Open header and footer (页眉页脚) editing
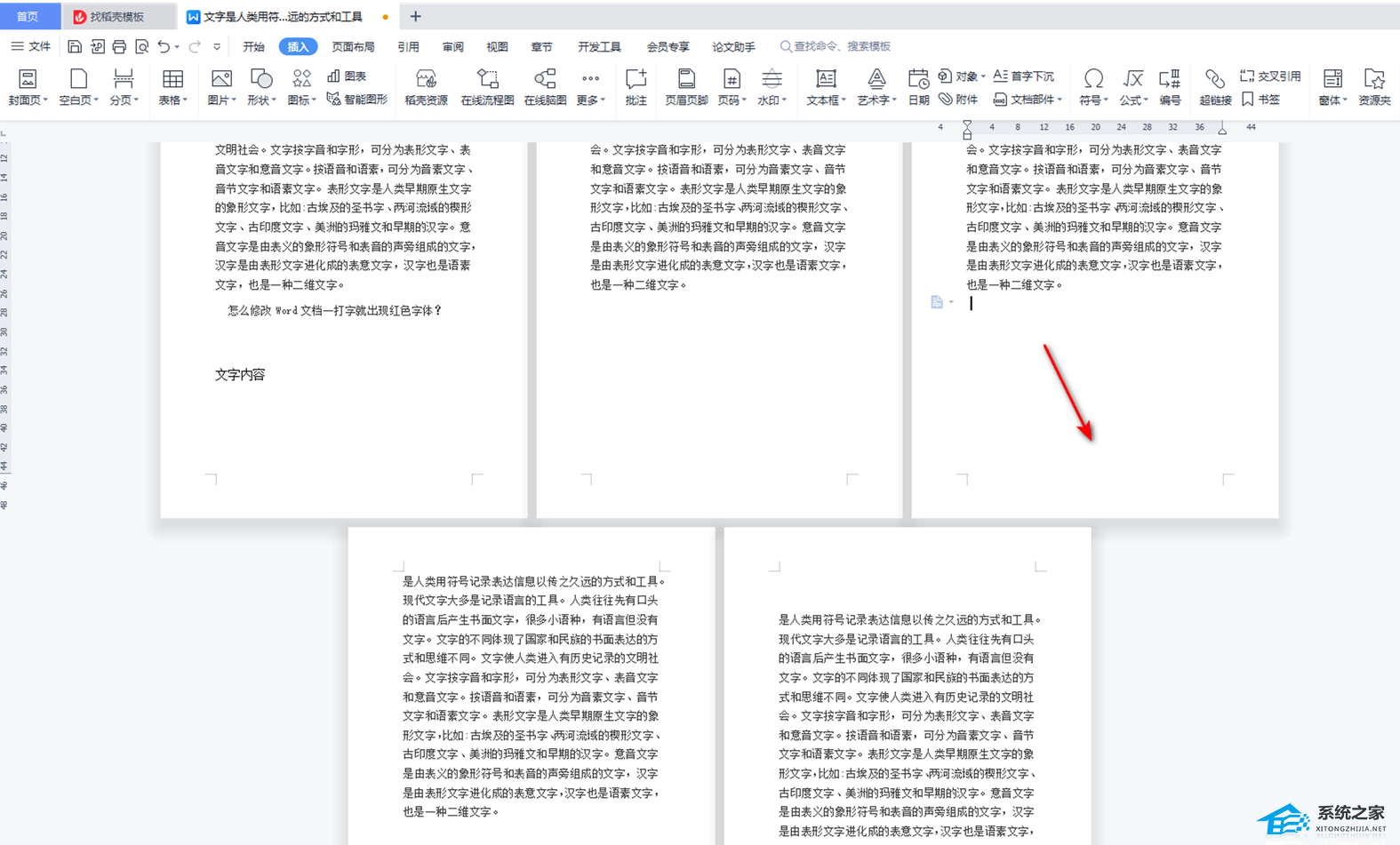The height and width of the screenshot is (845, 1400). pos(686,87)
